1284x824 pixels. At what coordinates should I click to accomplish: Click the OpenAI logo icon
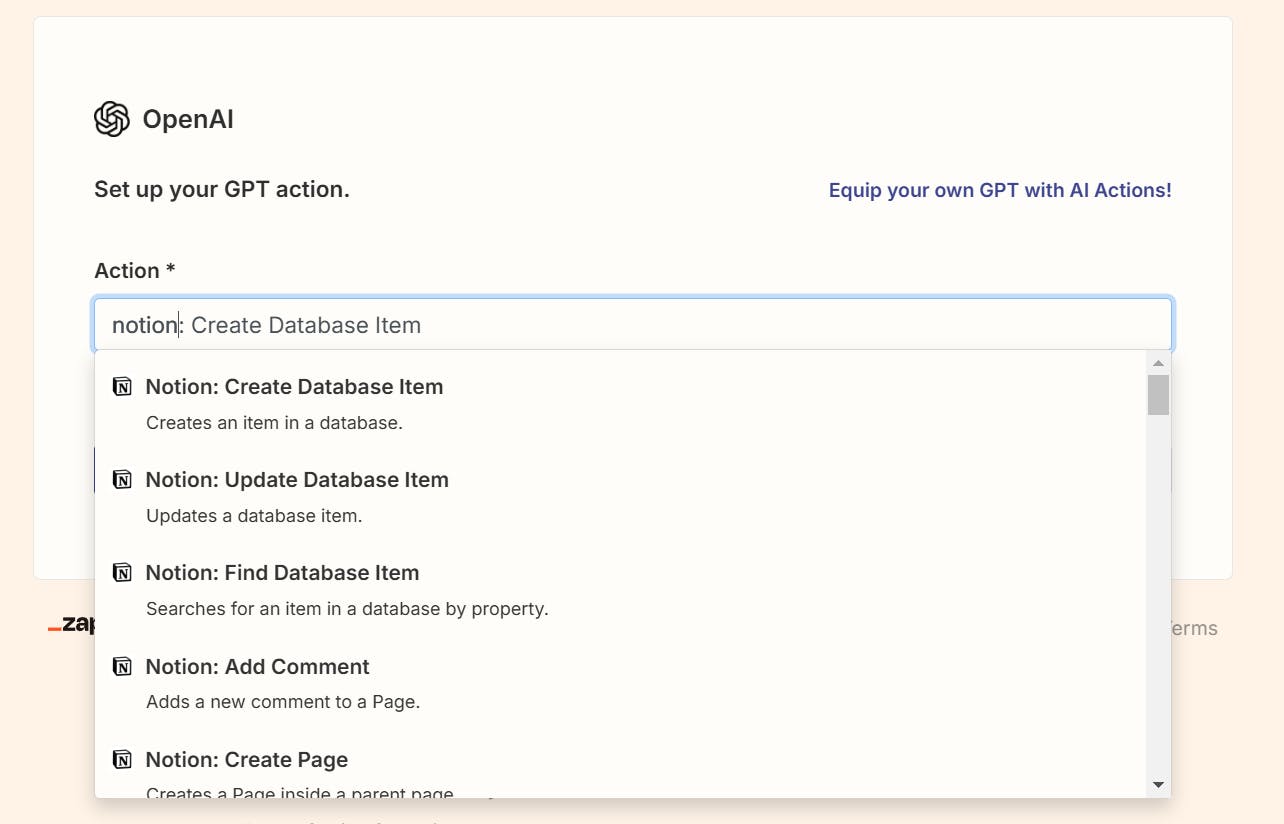[112, 119]
